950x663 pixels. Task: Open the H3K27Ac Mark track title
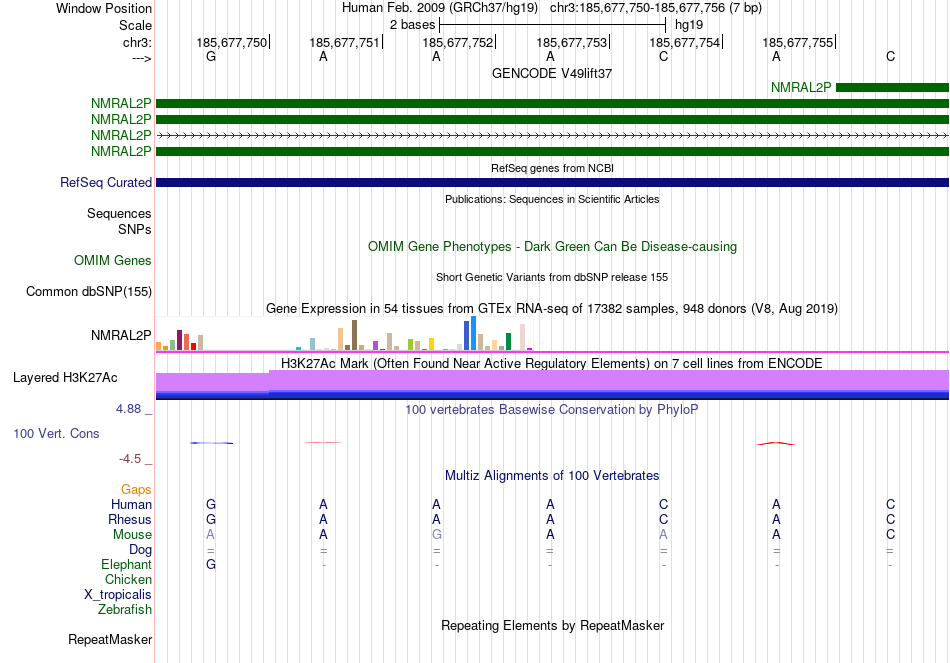pyautogui.click(x=552, y=364)
